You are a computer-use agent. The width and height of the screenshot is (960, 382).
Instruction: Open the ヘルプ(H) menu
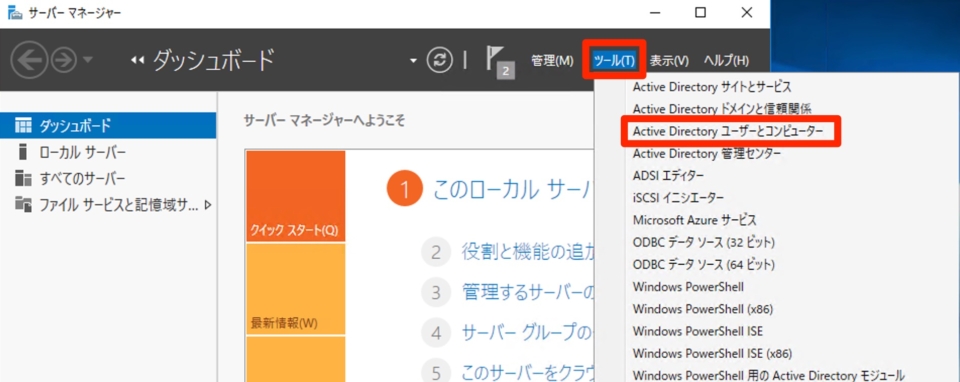point(726,61)
